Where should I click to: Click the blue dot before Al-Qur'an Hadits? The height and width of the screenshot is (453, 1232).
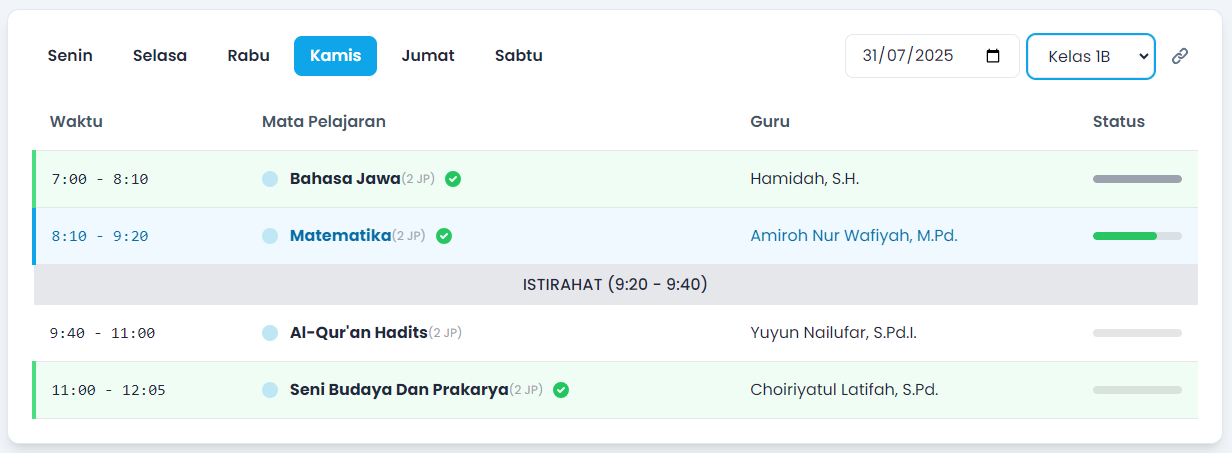[x=270, y=333]
